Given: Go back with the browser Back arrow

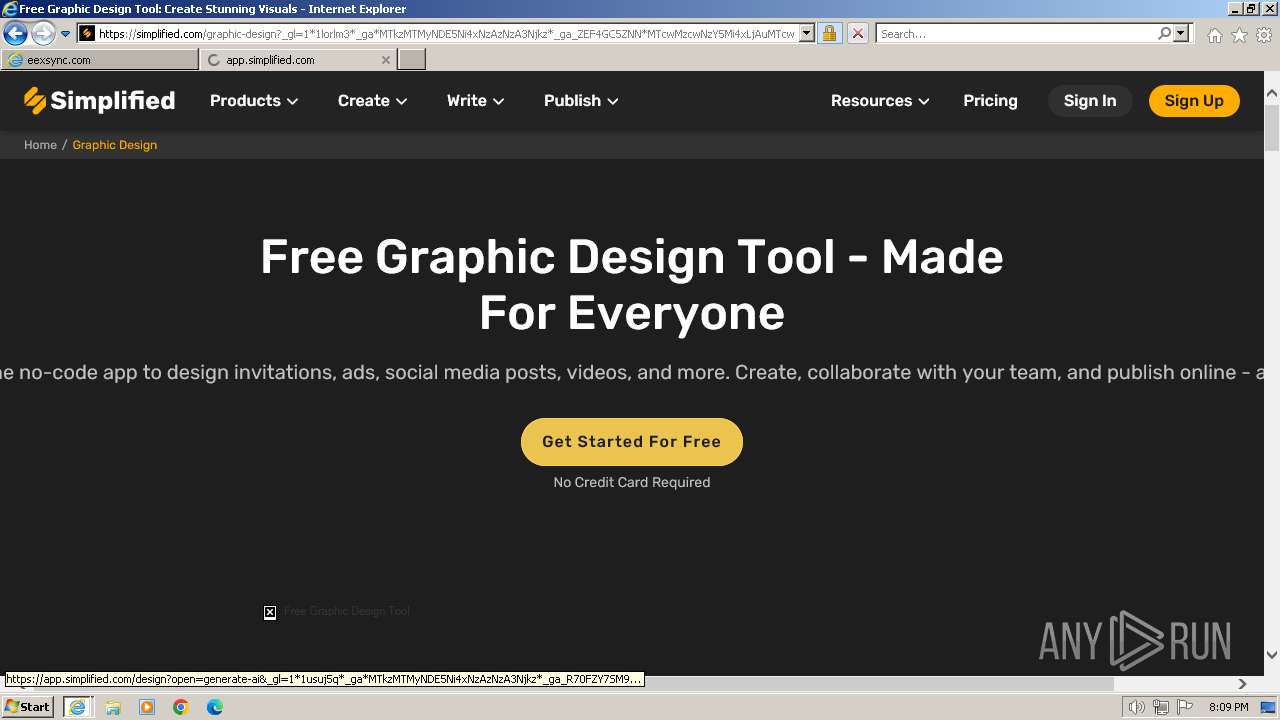Looking at the screenshot, I should pos(15,34).
